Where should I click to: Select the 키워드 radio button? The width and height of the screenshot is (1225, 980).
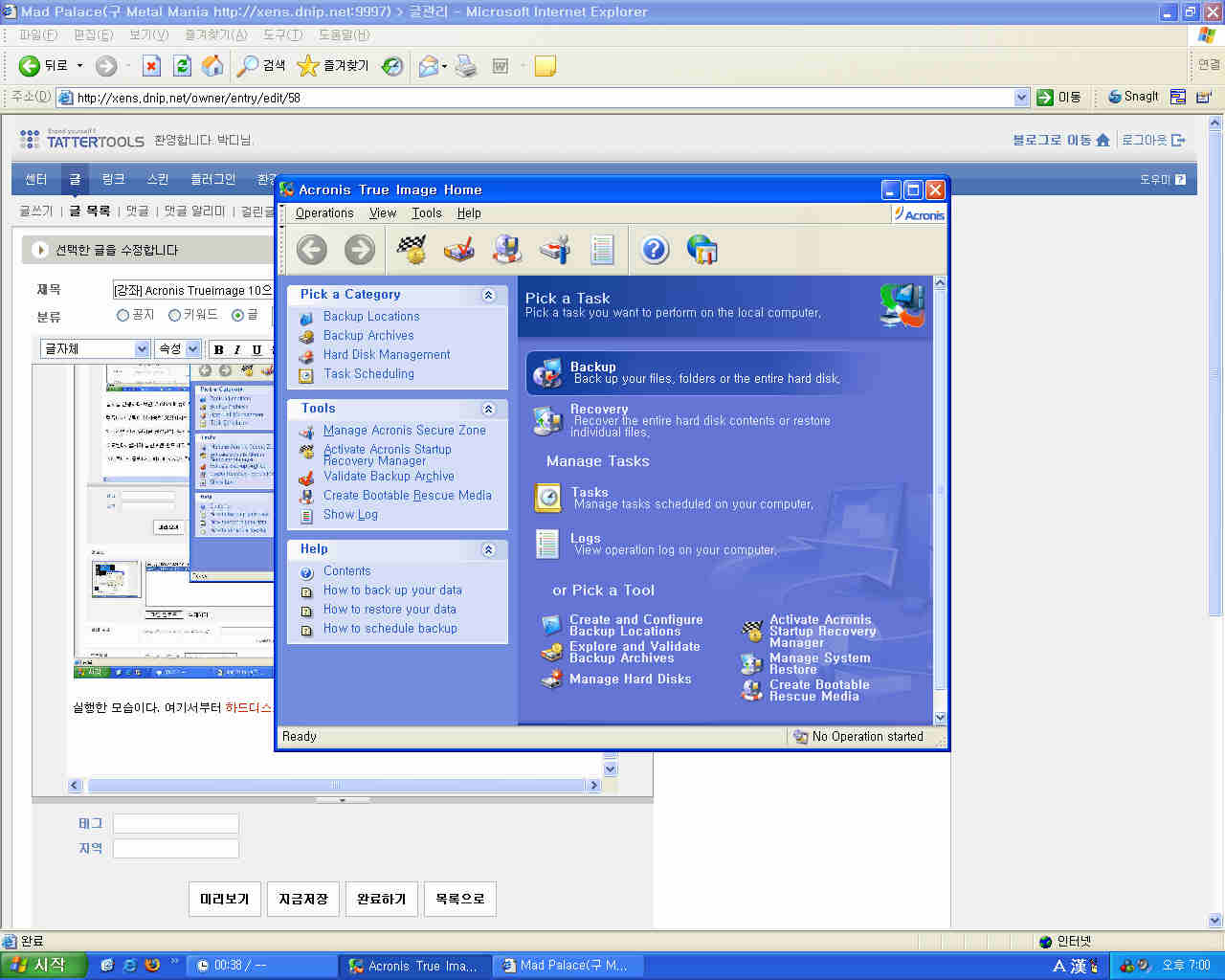point(174,315)
